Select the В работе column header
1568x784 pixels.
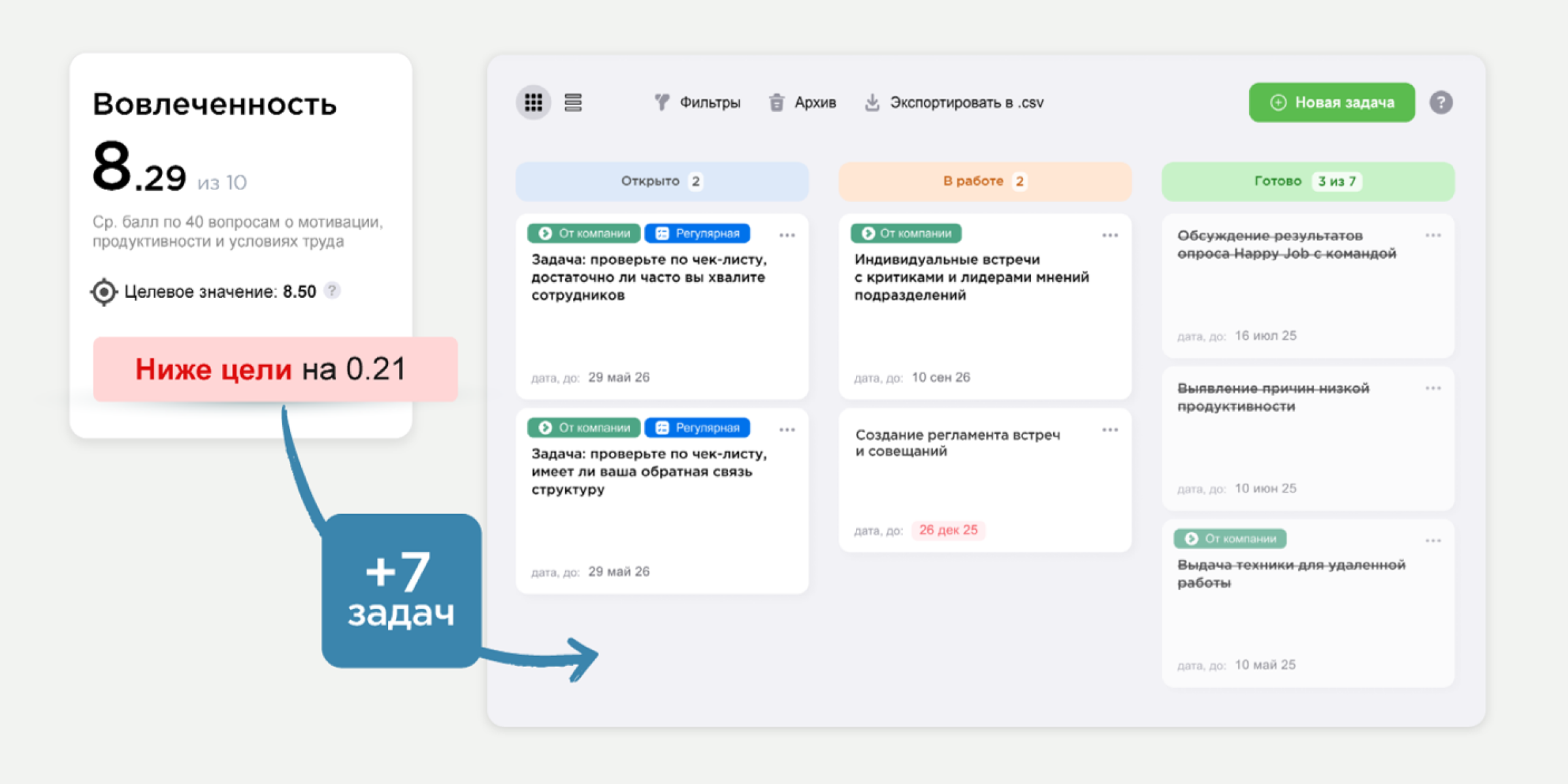click(985, 181)
